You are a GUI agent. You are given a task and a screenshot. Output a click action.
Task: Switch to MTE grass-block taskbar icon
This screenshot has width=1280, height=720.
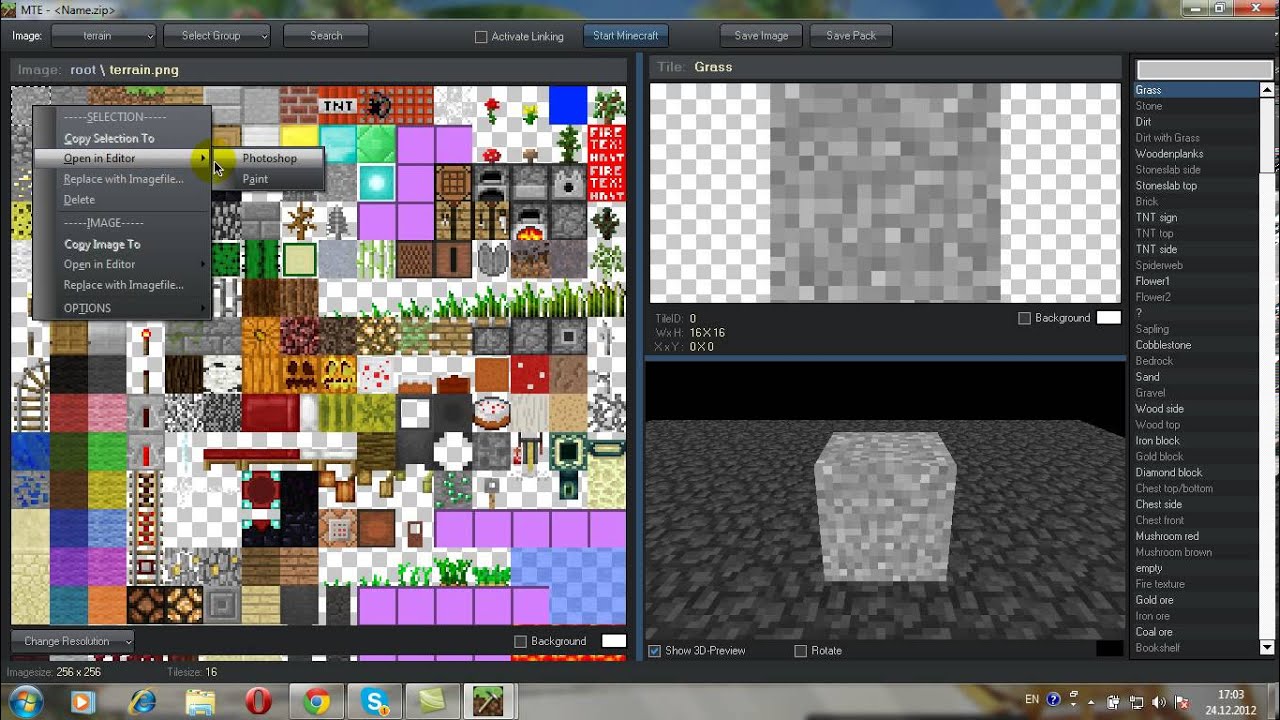click(x=489, y=702)
